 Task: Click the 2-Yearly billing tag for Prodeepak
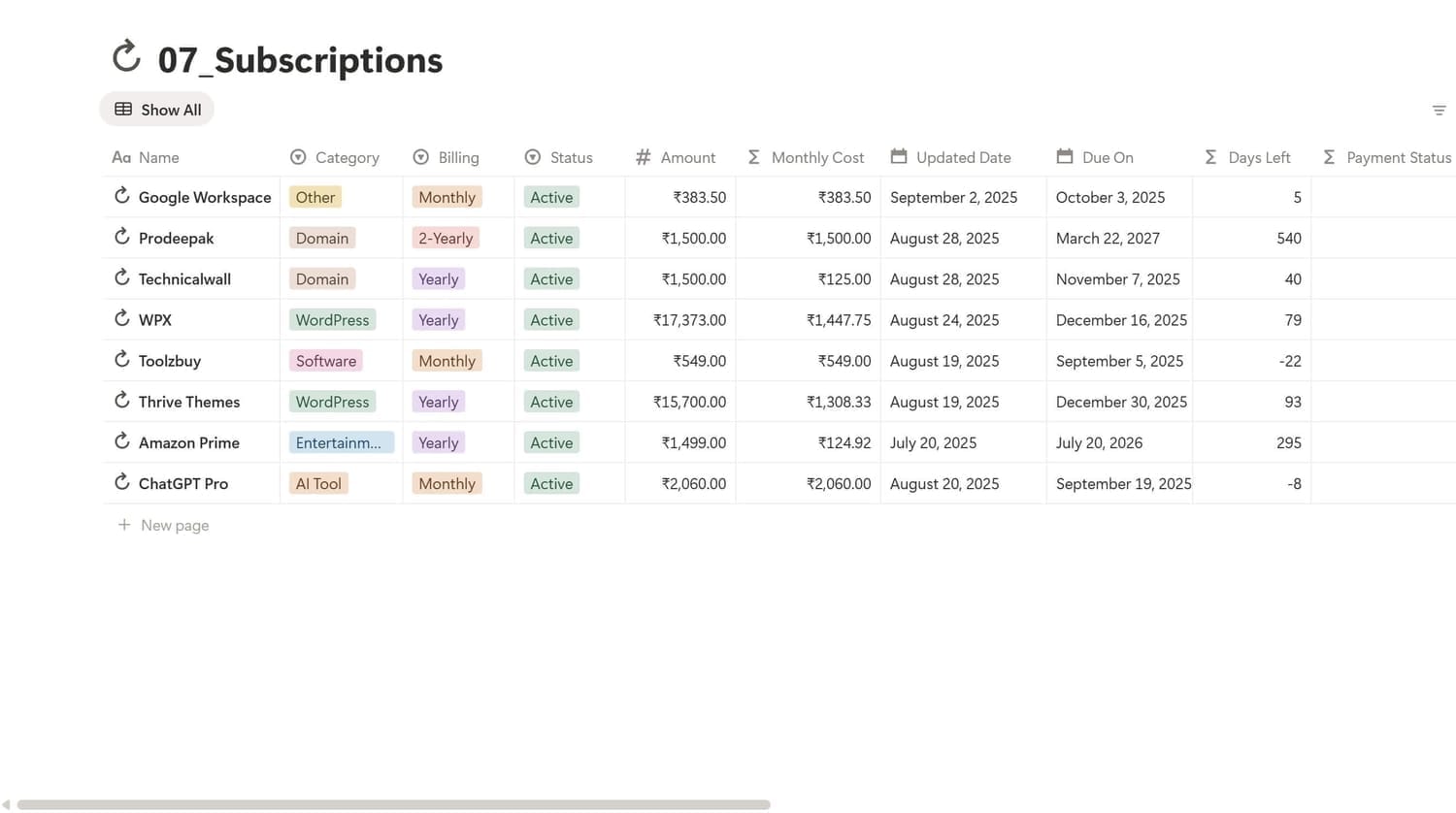point(446,238)
